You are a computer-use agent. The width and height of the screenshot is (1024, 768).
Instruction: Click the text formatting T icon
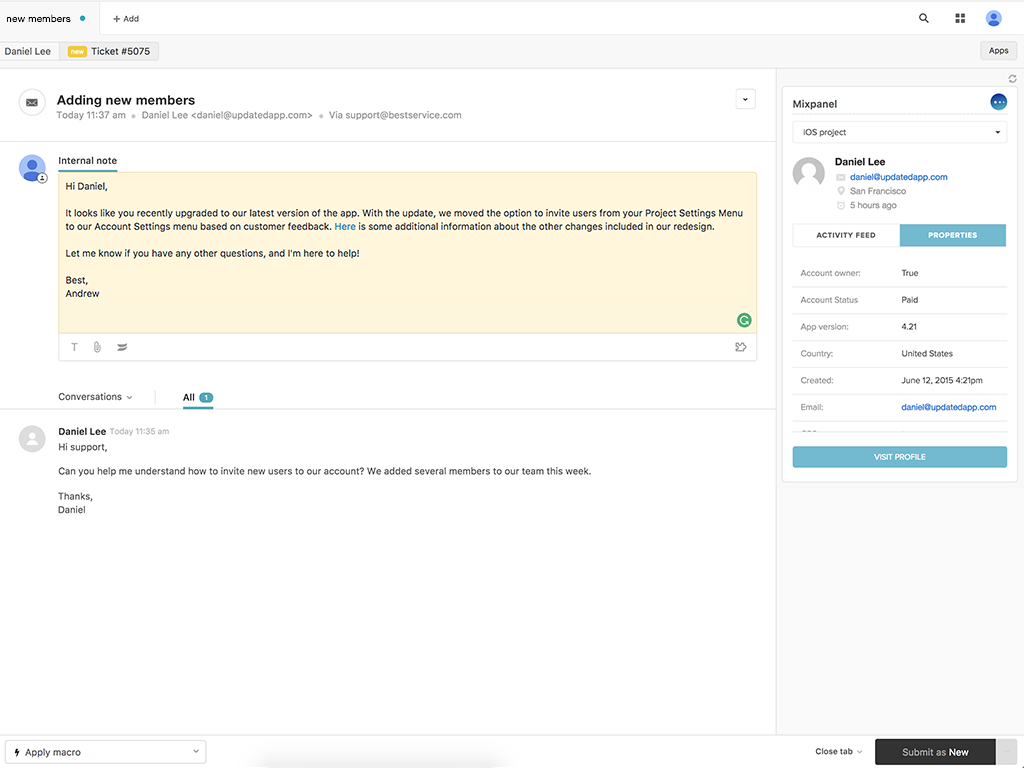(x=74, y=347)
